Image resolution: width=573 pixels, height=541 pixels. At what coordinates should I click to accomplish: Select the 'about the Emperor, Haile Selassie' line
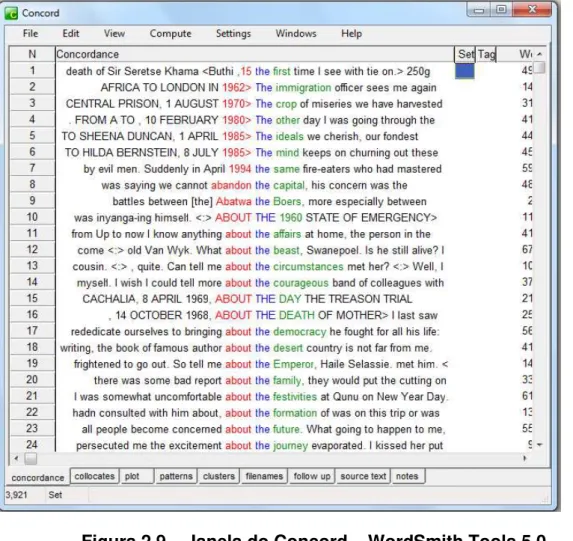click(x=255, y=364)
